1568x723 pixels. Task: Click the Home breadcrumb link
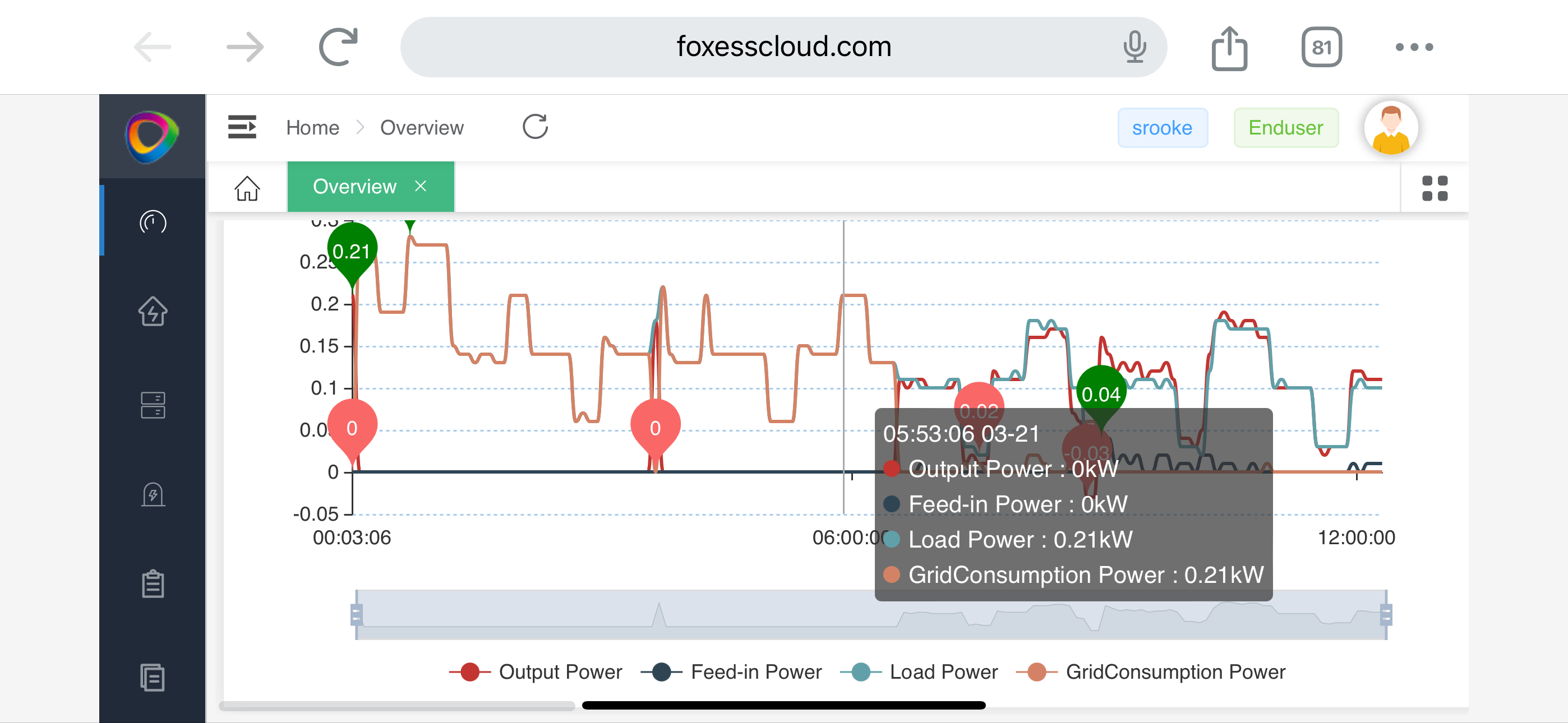click(312, 128)
